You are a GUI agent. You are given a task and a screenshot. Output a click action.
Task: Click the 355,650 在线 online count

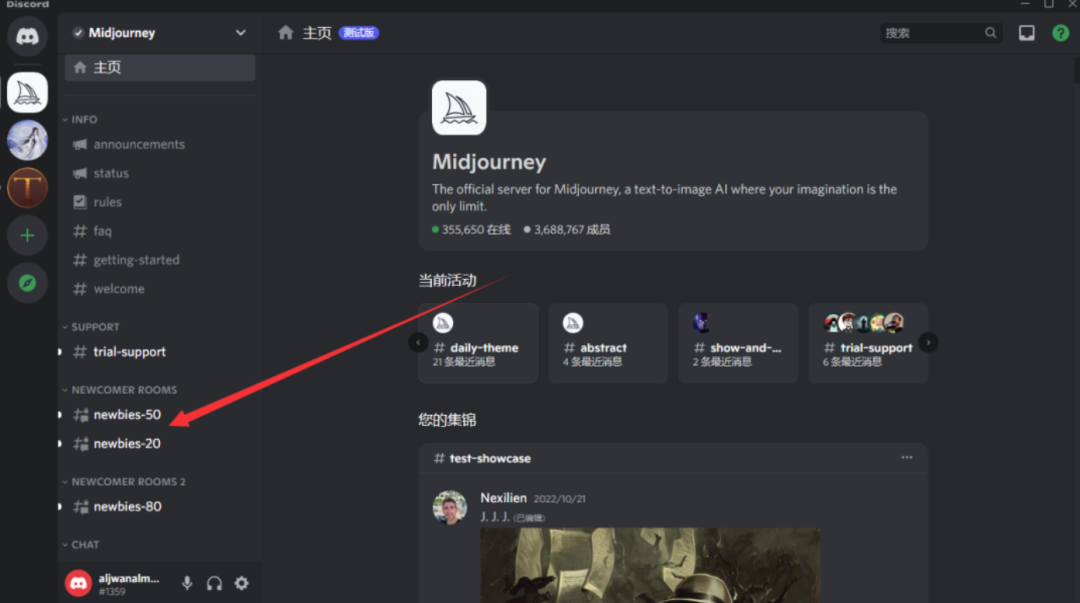[x=472, y=229]
